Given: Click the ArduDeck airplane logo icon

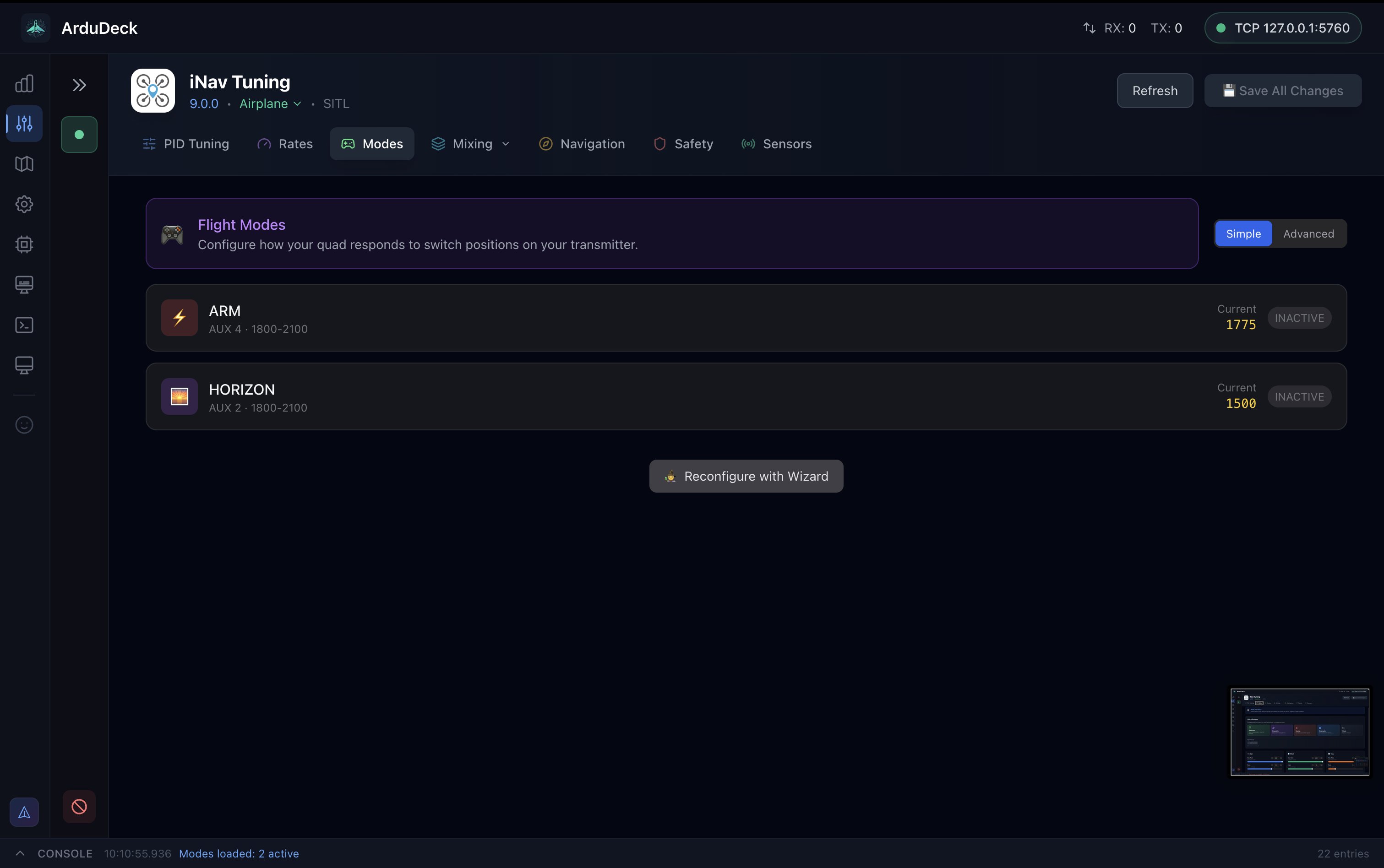Looking at the screenshot, I should (x=36, y=27).
